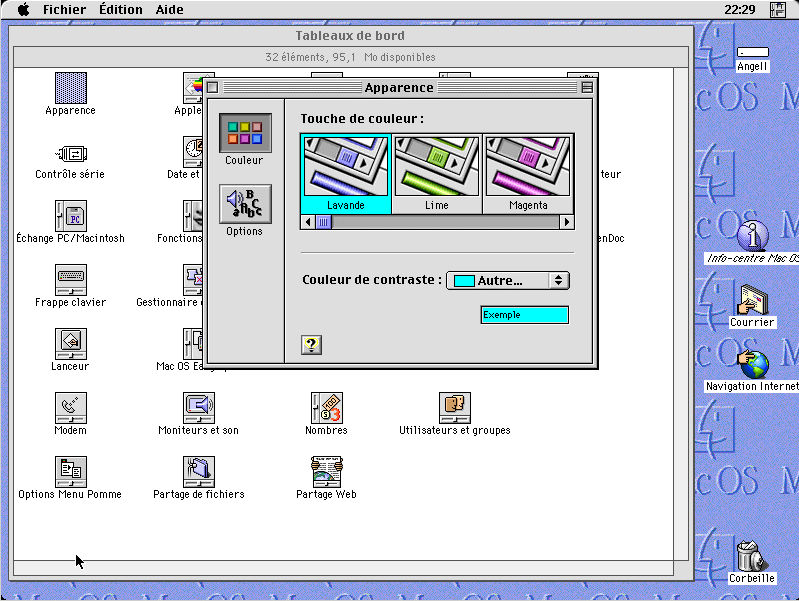
Task: Collapse the Apparence window with windowshade box
Action: 587,88
